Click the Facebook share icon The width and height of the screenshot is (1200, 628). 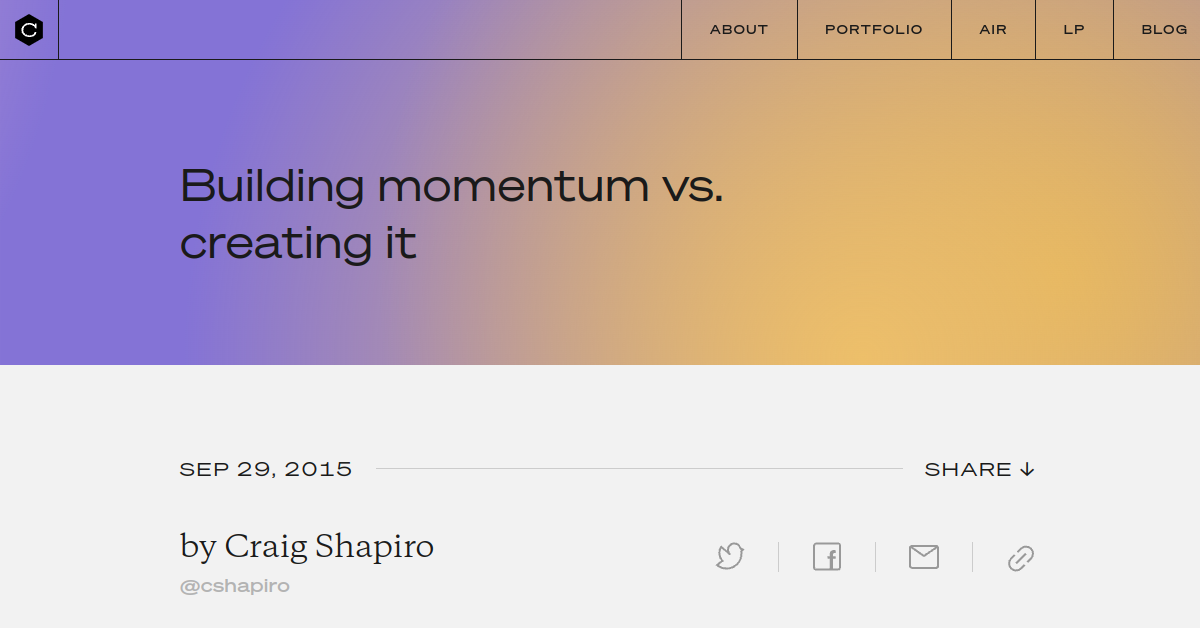pos(827,557)
